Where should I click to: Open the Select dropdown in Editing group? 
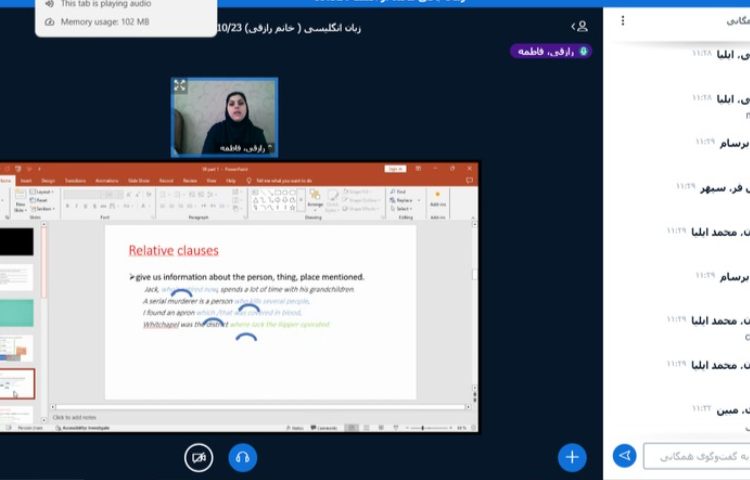coord(402,209)
